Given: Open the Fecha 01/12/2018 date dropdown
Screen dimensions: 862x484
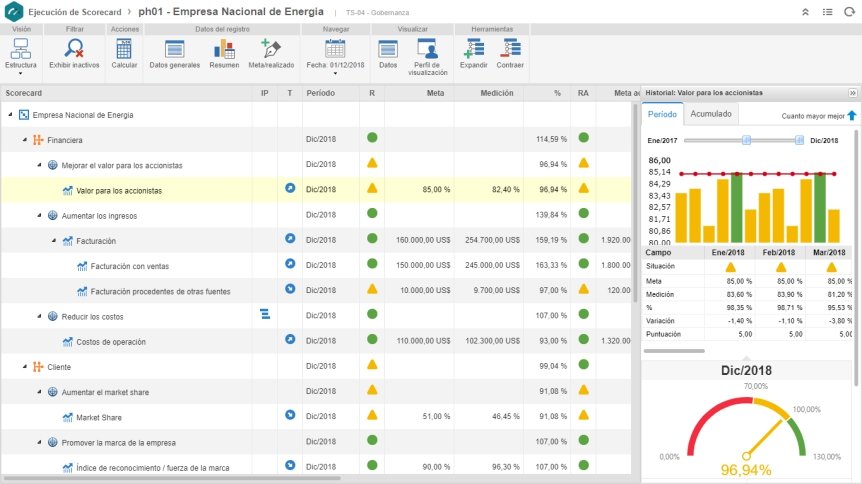Looking at the screenshot, I should tap(335, 57).
